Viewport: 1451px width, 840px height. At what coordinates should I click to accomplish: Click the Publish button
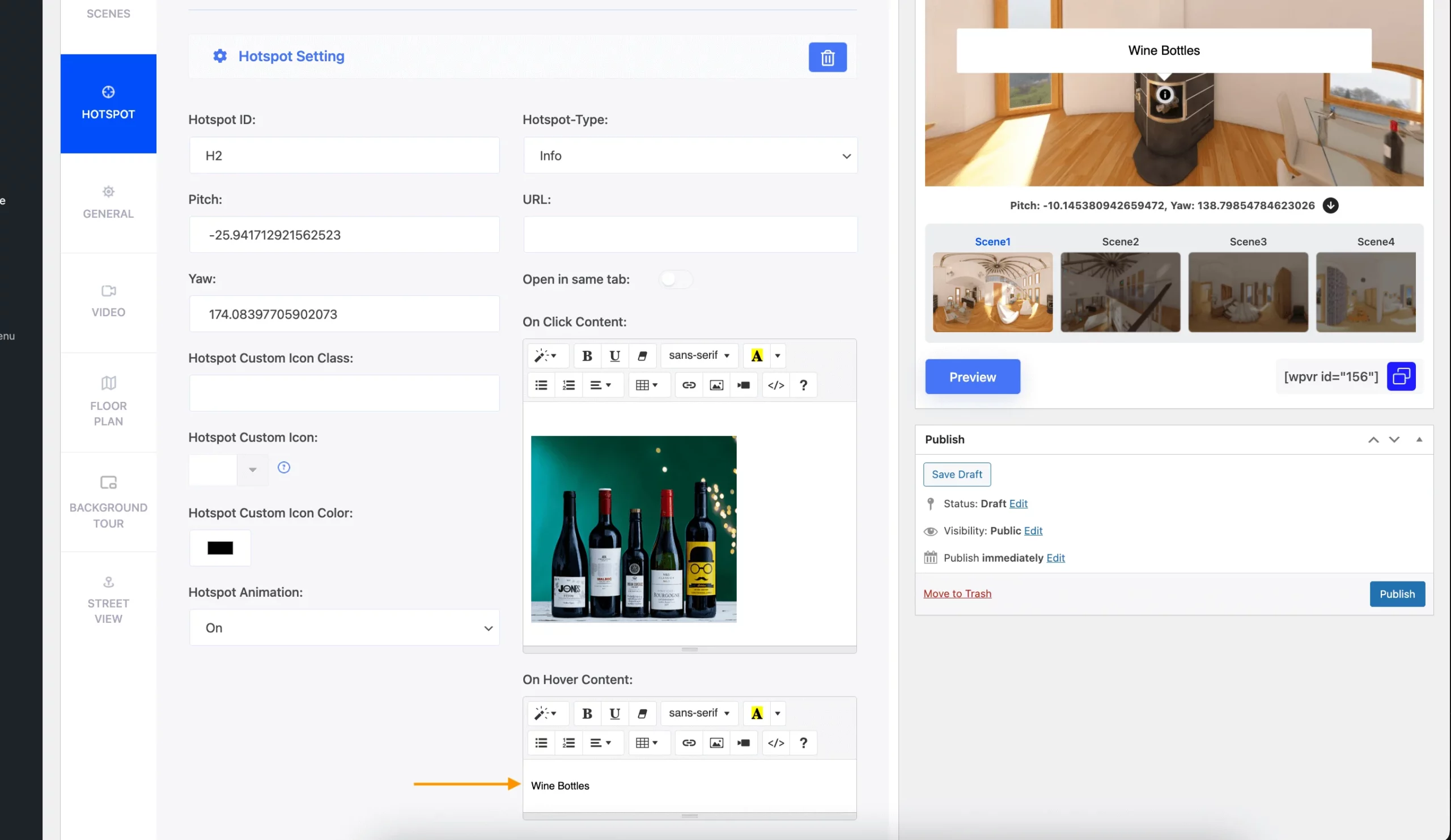(1397, 593)
